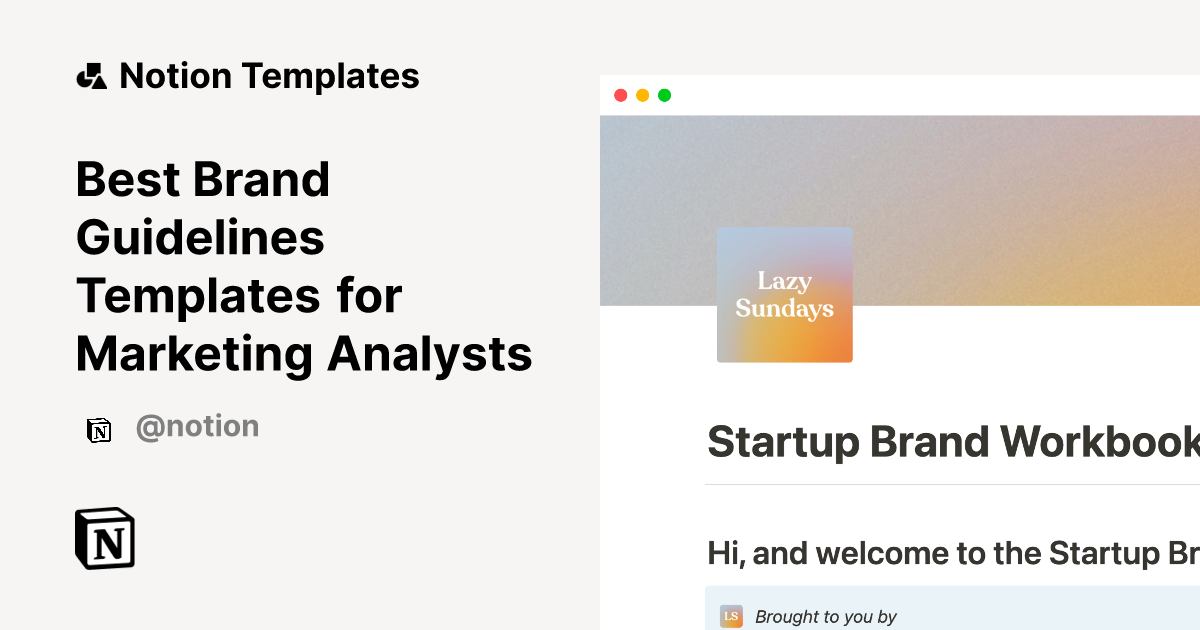This screenshot has width=1200, height=630.
Task: Toggle the Lazy Sundays workspace avatar
Action: 784,294
